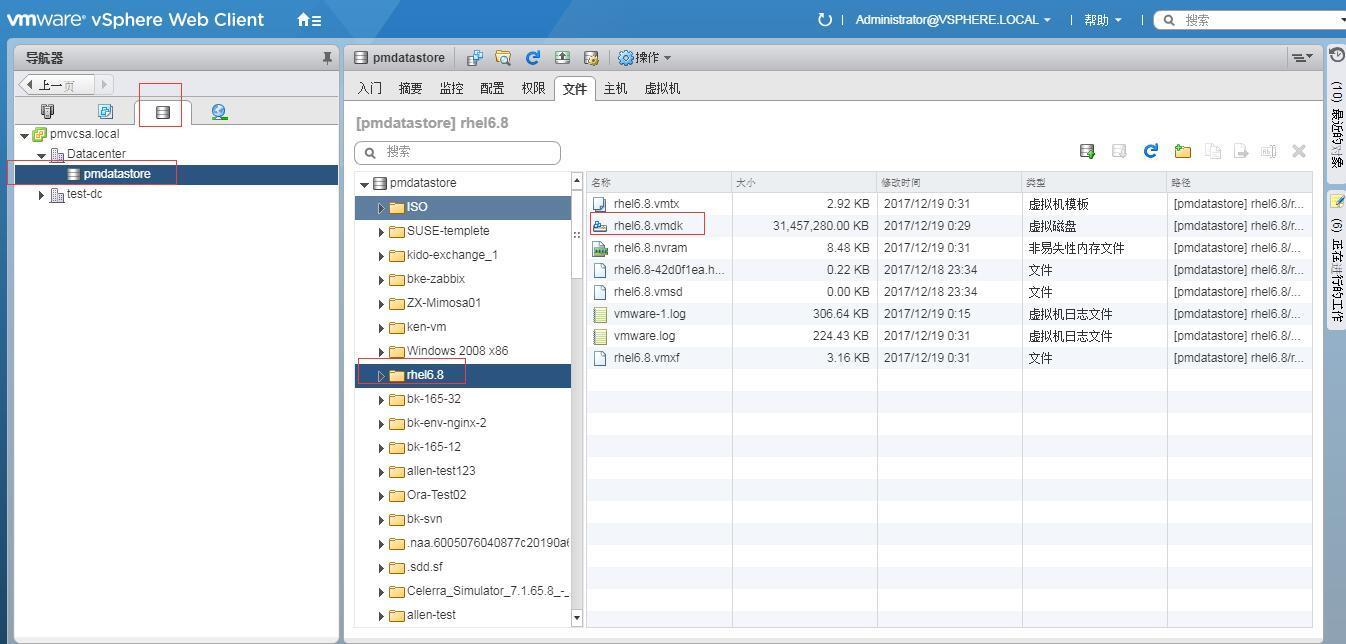Refresh the datastore using header toolbar icon
The height and width of the screenshot is (644, 1346).
pos(533,58)
